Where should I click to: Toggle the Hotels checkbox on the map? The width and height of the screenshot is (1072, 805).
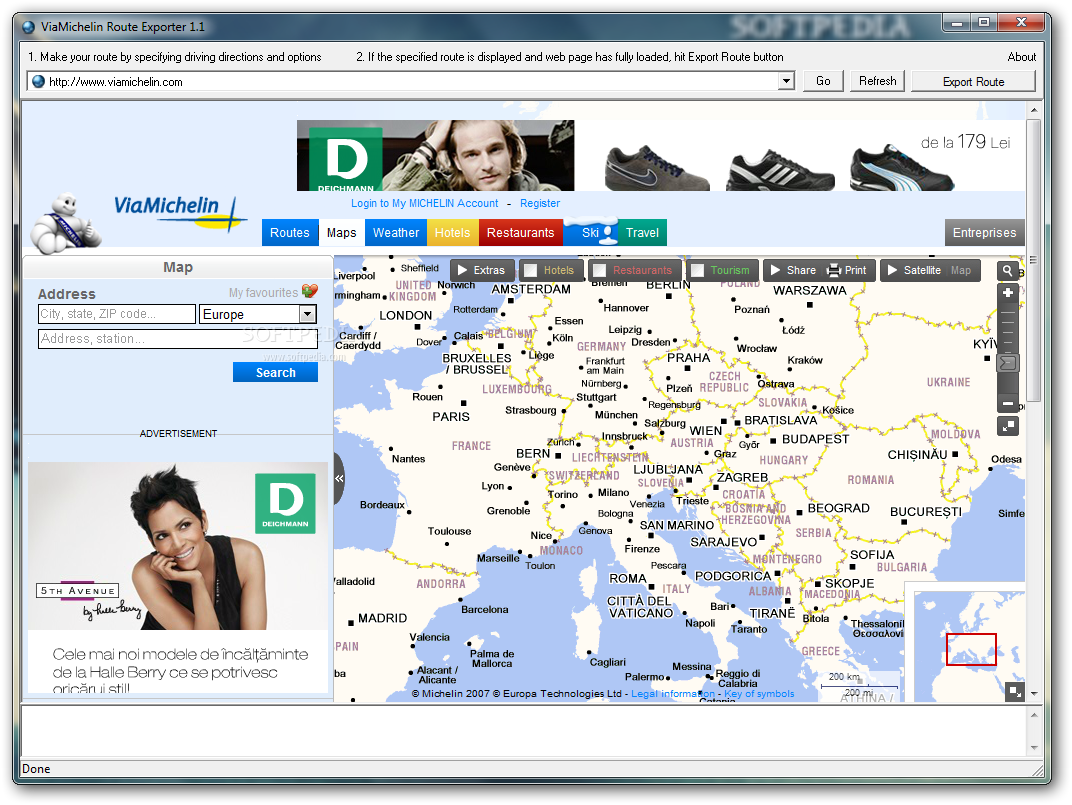point(531,270)
